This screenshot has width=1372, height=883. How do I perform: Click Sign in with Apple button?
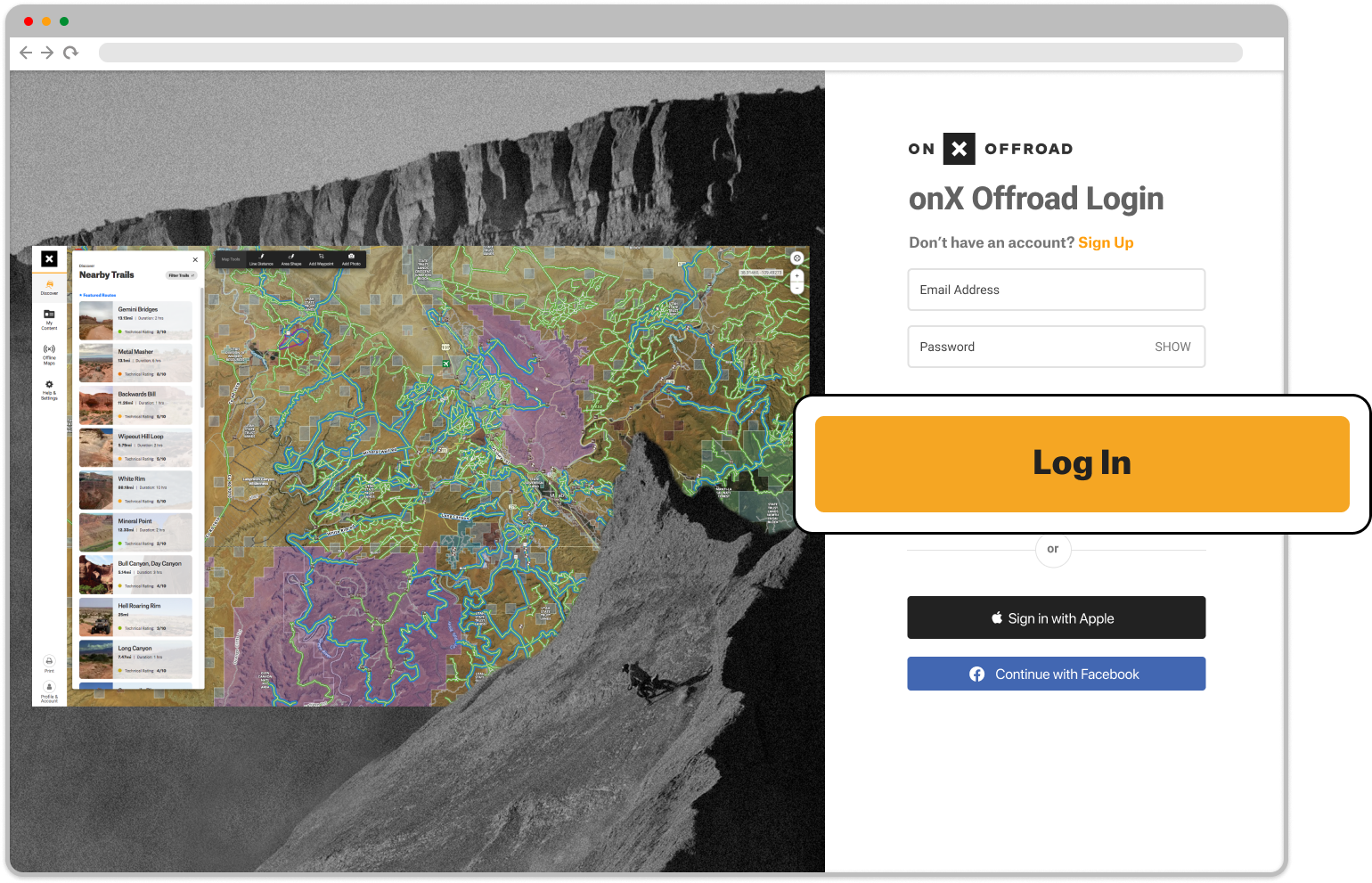[1056, 617]
